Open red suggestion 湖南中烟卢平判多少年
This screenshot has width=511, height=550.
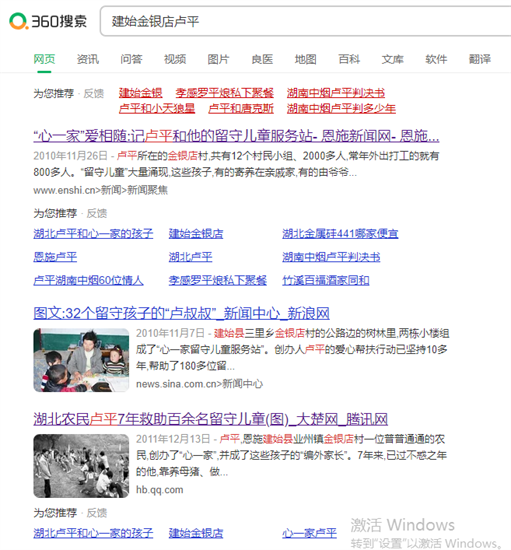click(341, 108)
